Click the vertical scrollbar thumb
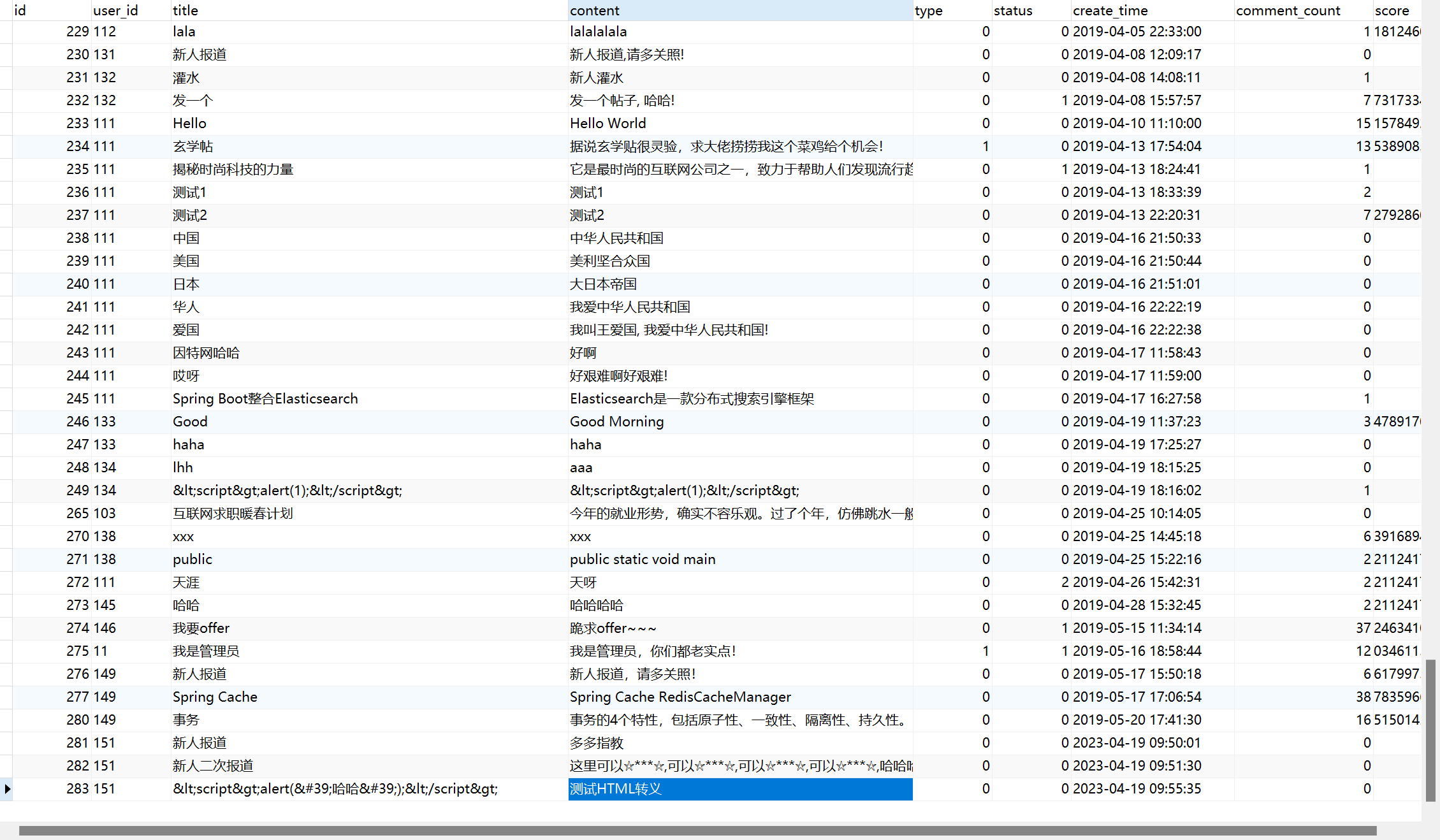 1430,730
